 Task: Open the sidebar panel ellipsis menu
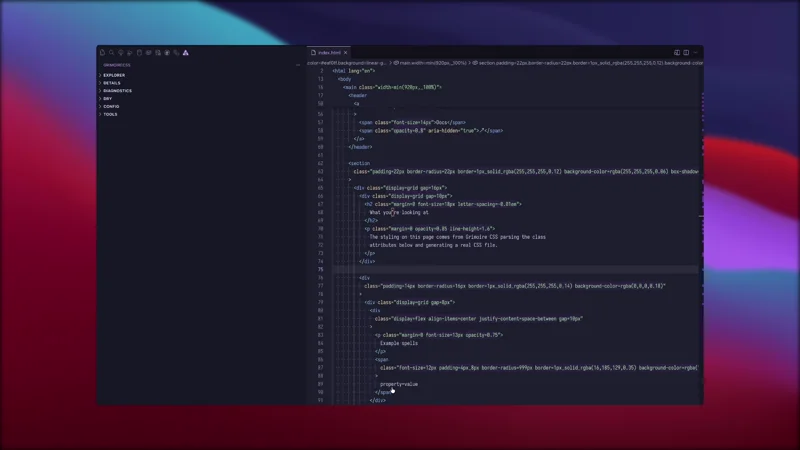298,65
